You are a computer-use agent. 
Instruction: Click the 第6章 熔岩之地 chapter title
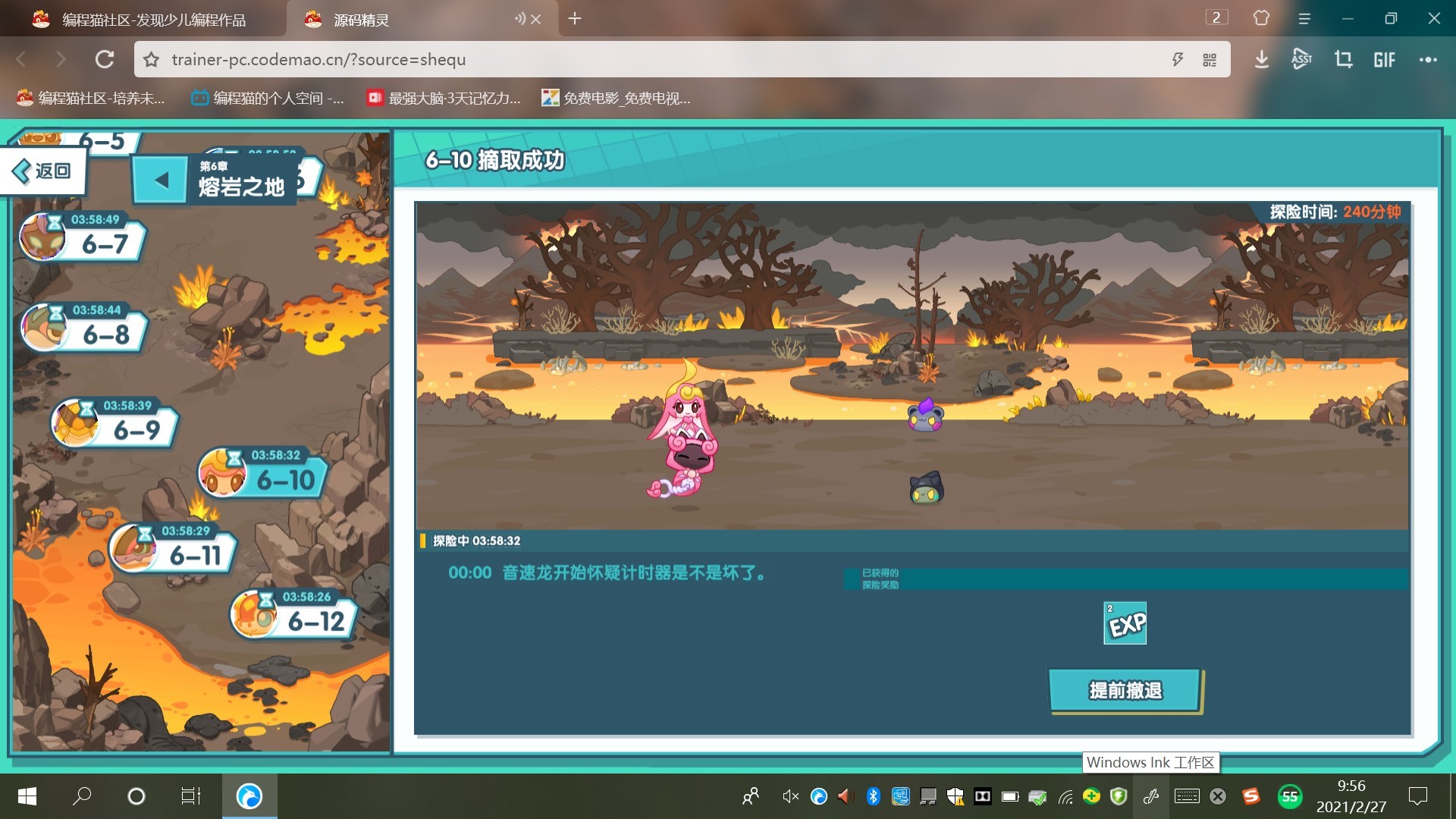[x=241, y=179]
